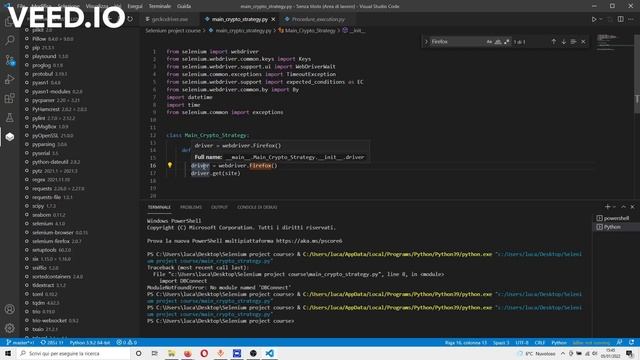Screen dimensions: 640x360
Task: Create a new terminal with plus icon
Action: click(x=607, y=207)
